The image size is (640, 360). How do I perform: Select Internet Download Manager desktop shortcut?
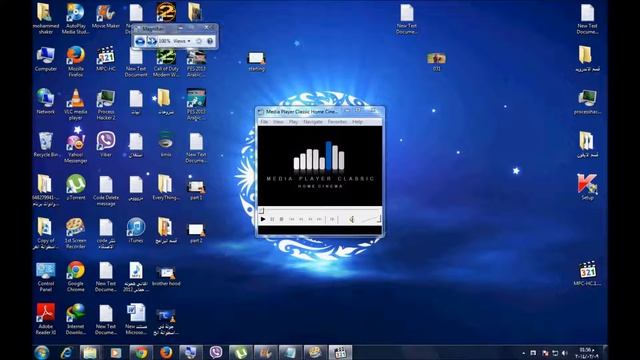tap(76, 320)
